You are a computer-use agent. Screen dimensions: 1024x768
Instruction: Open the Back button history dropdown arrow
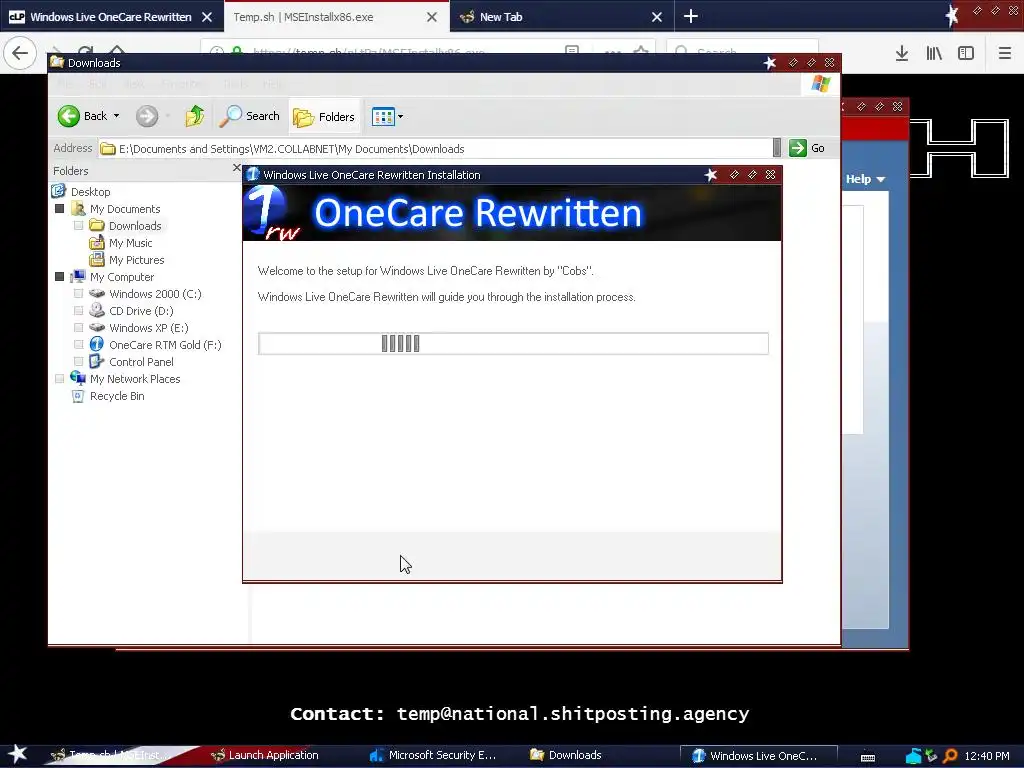116,116
